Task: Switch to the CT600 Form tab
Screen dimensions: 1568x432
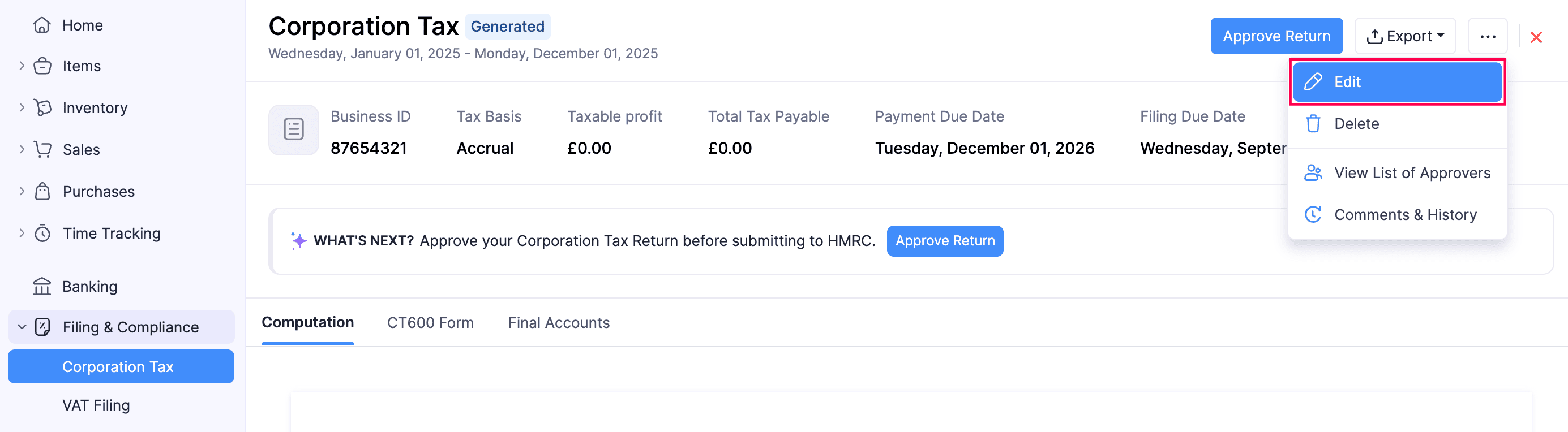Action: point(430,322)
